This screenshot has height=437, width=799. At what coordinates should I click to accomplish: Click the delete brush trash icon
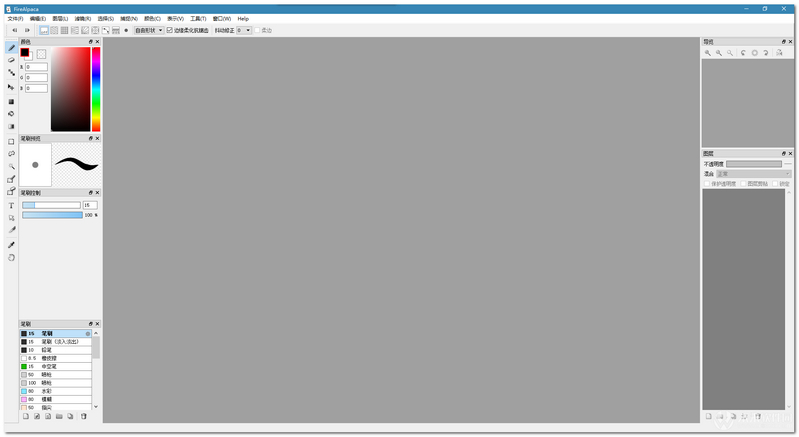[x=84, y=416]
